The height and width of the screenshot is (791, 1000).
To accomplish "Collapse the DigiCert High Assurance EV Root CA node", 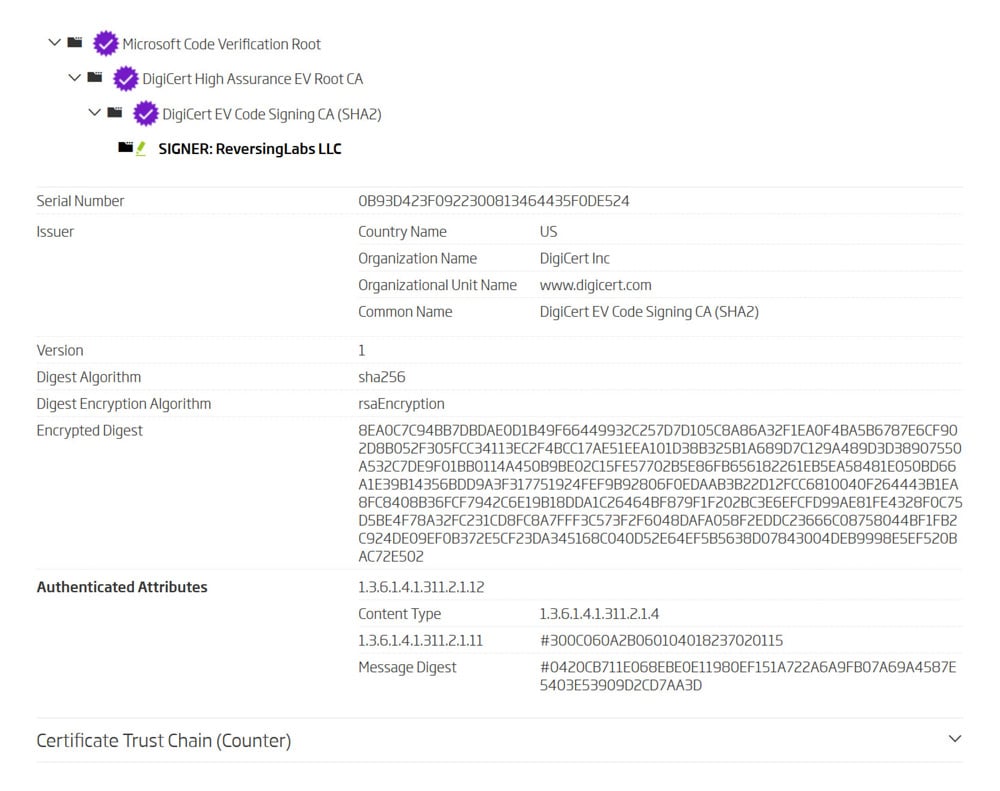I will 75,77.
